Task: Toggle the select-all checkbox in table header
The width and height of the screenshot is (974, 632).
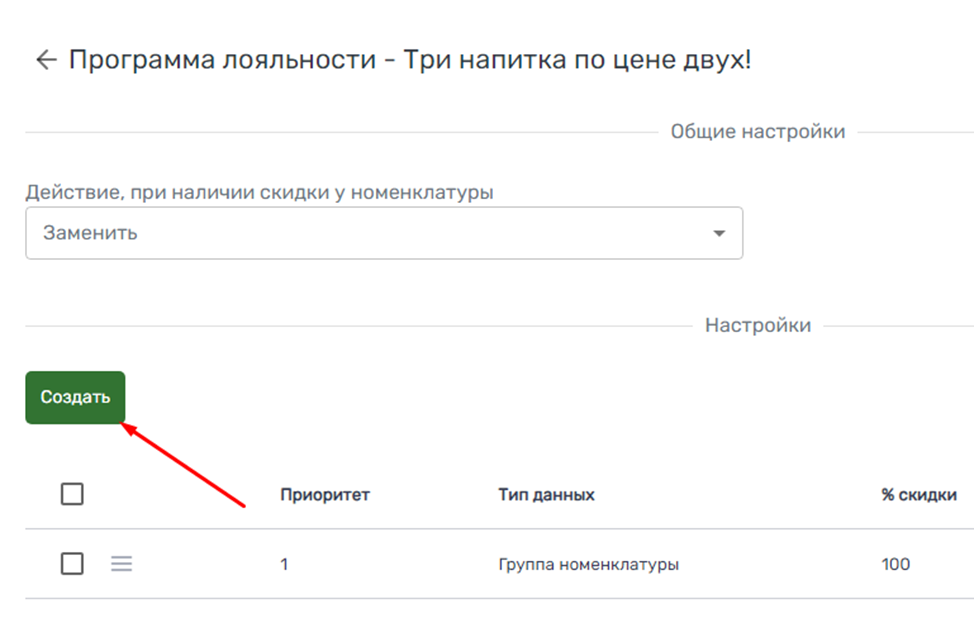Action: point(72,494)
